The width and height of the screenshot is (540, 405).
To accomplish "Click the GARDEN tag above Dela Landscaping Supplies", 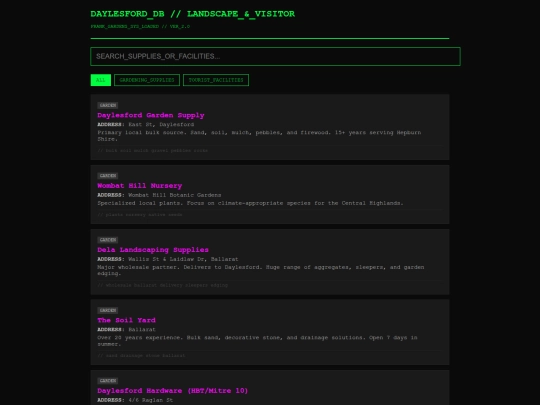I will (108, 240).
